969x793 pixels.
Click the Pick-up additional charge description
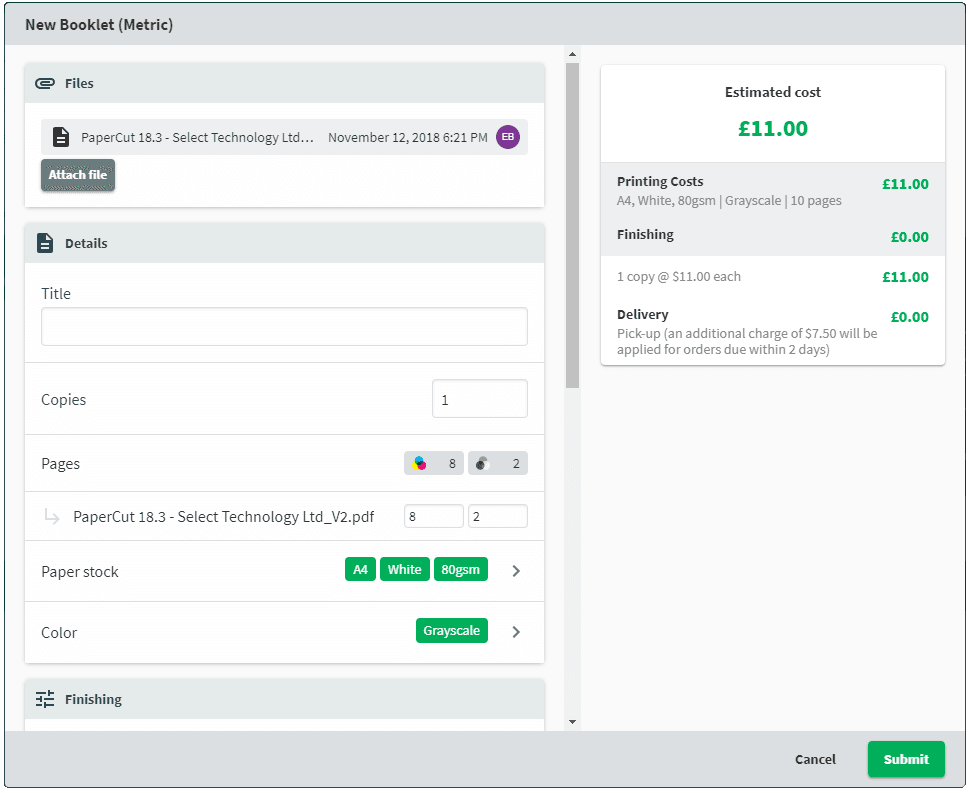(747, 341)
